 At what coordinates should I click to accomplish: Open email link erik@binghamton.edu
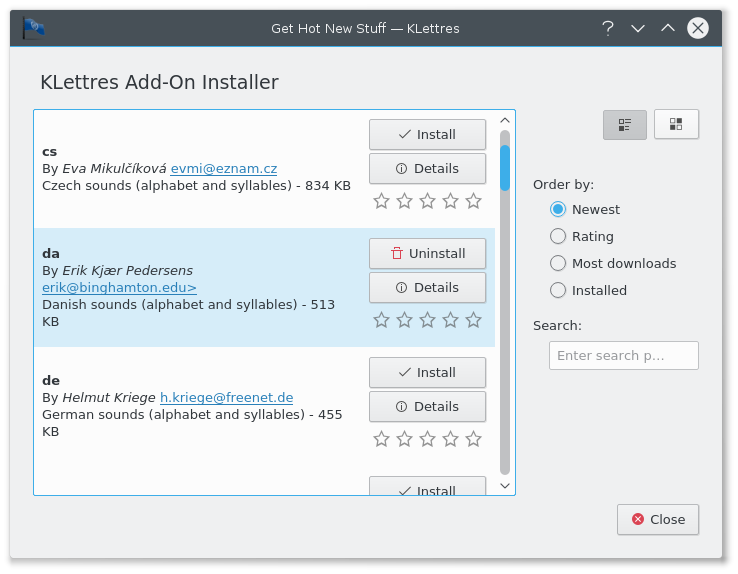pos(119,287)
